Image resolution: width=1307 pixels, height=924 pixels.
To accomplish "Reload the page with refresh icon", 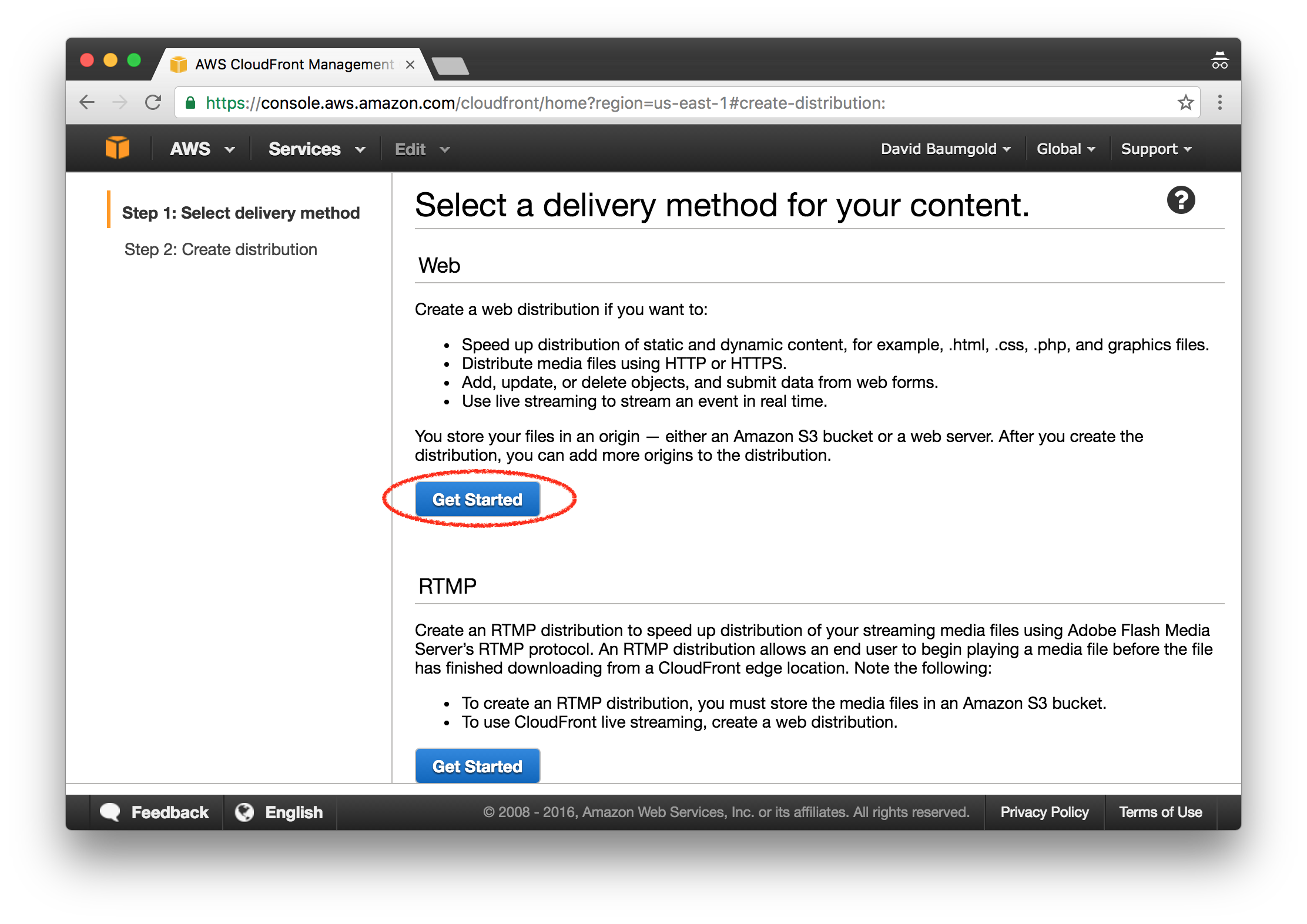I will tap(153, 102).
